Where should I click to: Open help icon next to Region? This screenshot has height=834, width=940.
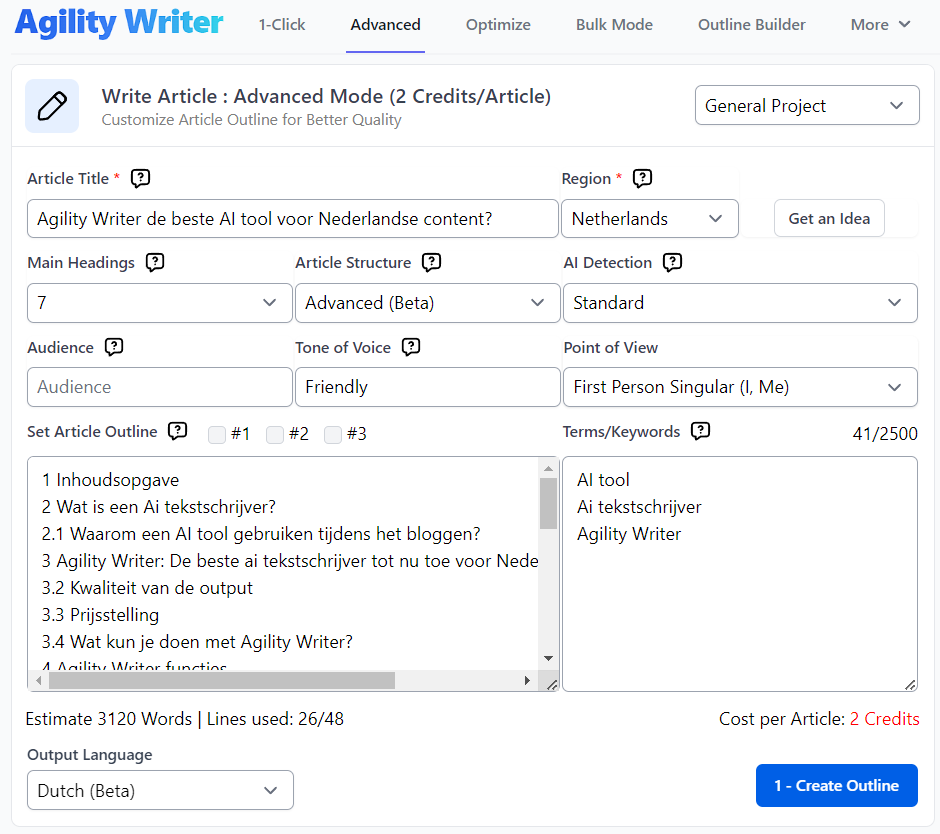pyautogui.click(x=642, y=178)
